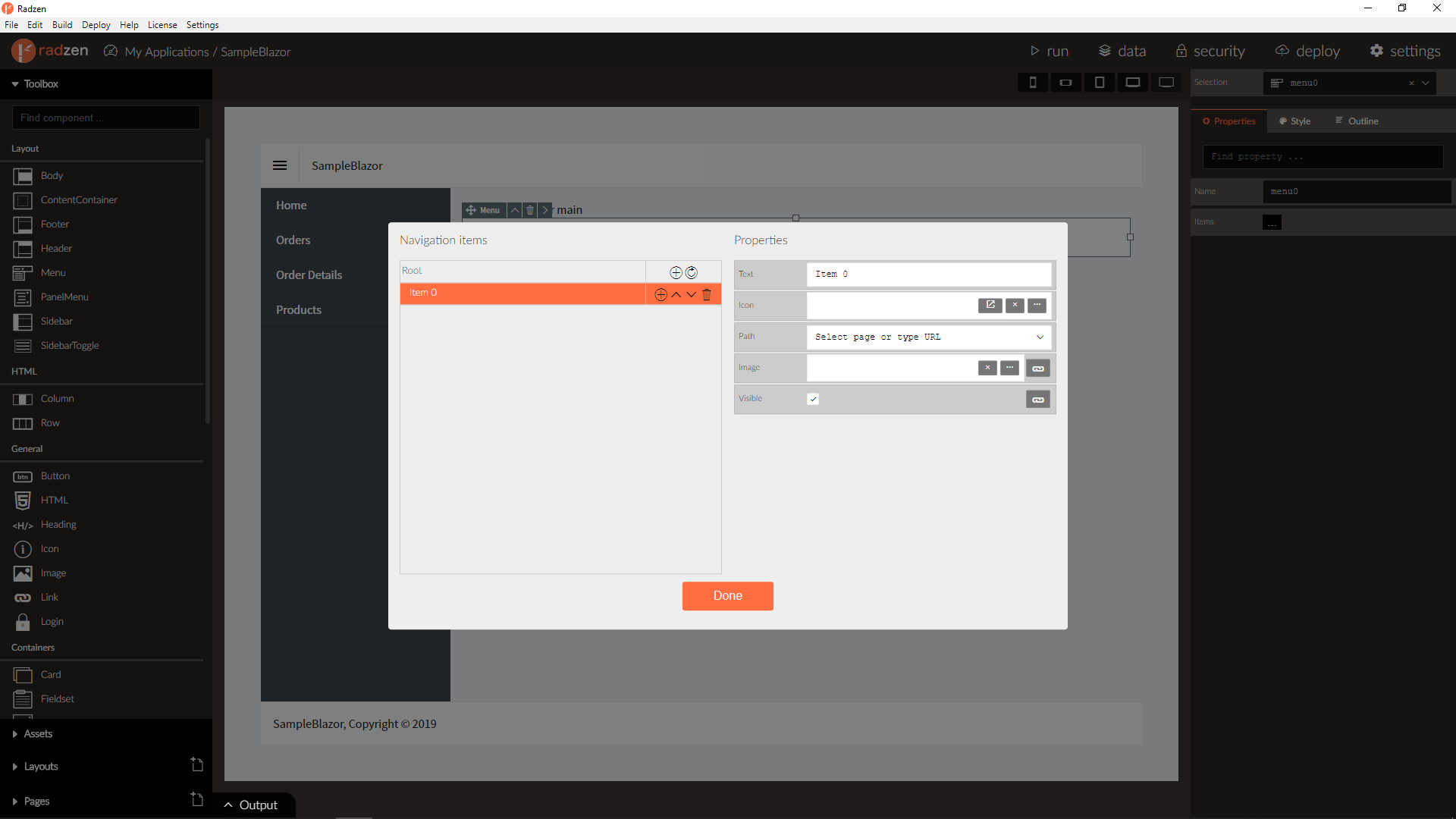Add a child item to Root
This screenshot has width=1456, height=819.
click(x=676, y=273)
